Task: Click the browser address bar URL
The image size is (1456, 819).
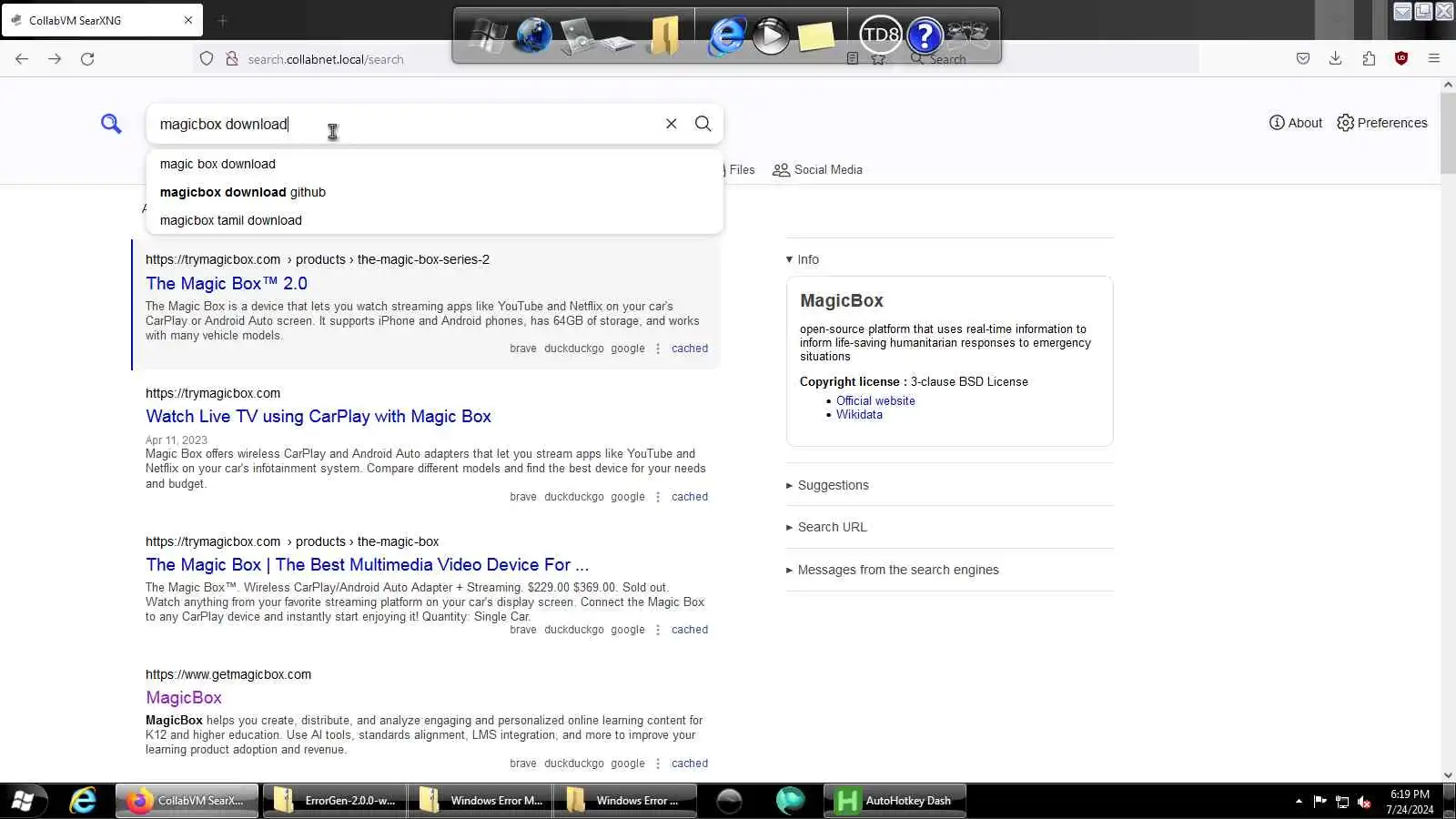Action: [326, 59]
